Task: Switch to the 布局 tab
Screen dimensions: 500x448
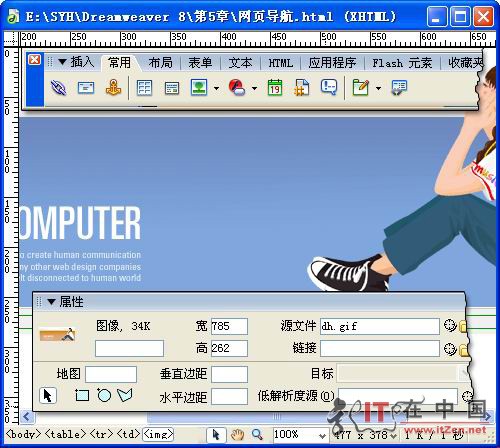Action: [160, 63]
